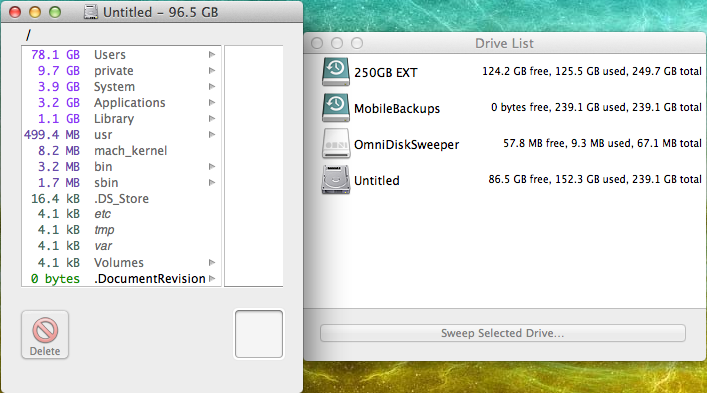Screen dimensions: 707x393
Task: Click the disk icon in the Untitled window title
Action: point(91,12)
